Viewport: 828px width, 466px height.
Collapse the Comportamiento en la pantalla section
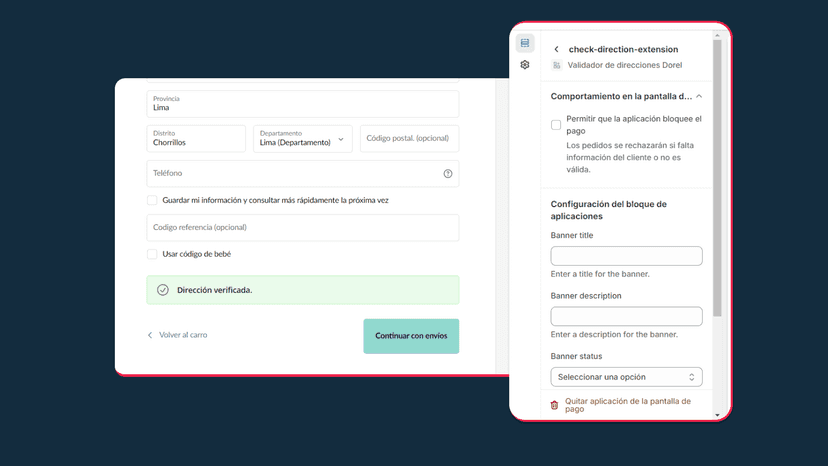[x=699, y=96]
